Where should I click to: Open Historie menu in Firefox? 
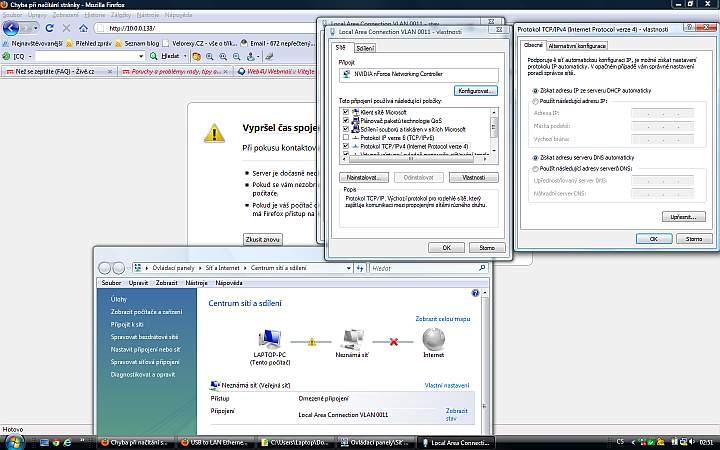[x=95, y=15]
